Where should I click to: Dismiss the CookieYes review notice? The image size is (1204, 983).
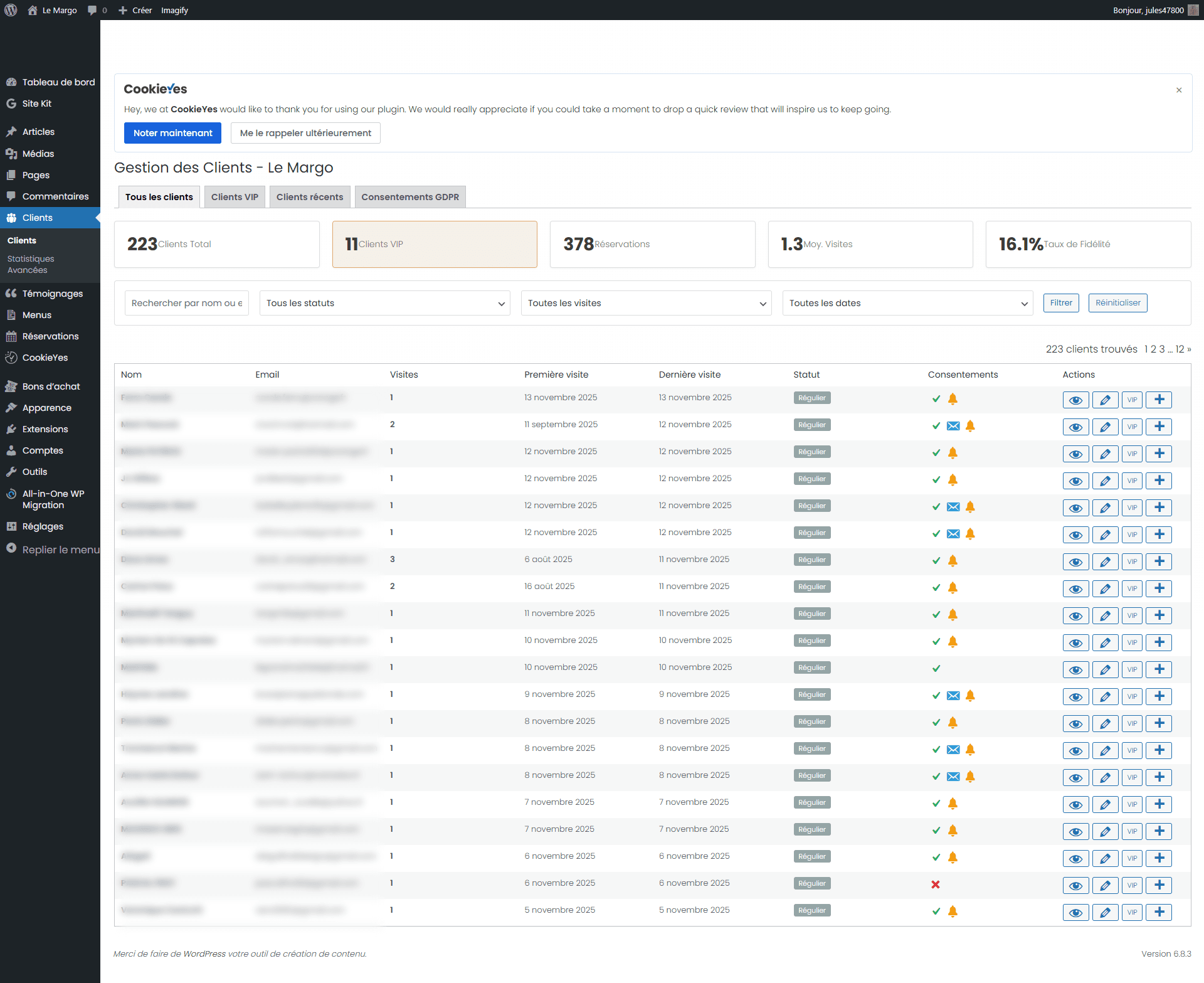coord(1179,90)
